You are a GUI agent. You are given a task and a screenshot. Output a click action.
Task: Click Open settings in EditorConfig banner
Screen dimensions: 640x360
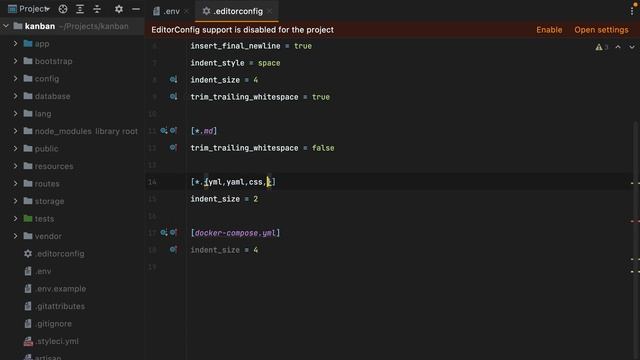pyautogui.click(x=601, y=30)
